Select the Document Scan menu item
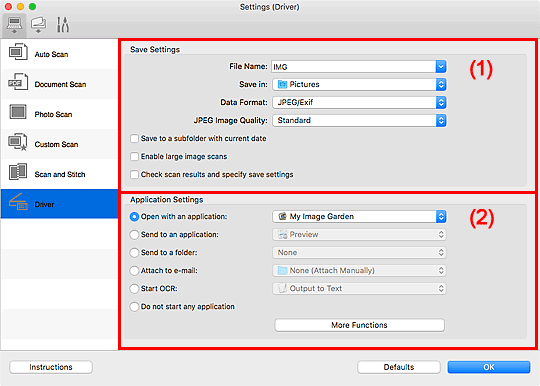The width and height of the screenshot is (540, 386). (59, 84)
